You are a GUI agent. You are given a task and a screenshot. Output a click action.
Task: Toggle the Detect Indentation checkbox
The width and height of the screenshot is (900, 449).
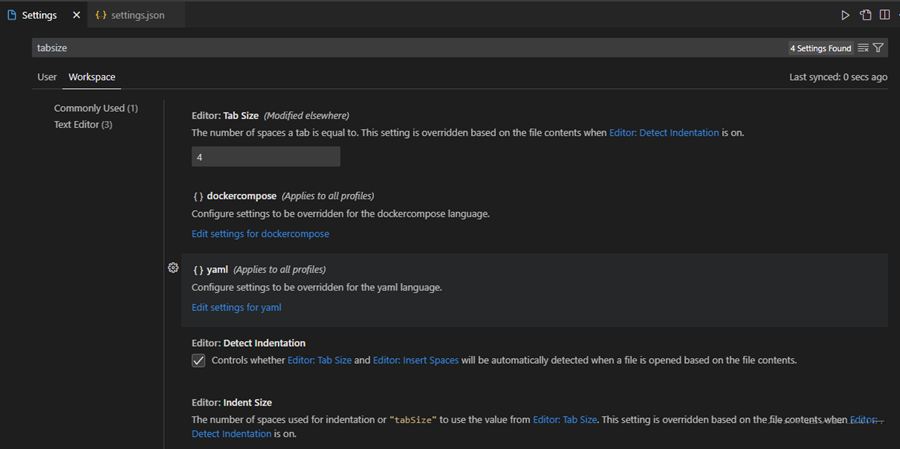pos(199,360)
